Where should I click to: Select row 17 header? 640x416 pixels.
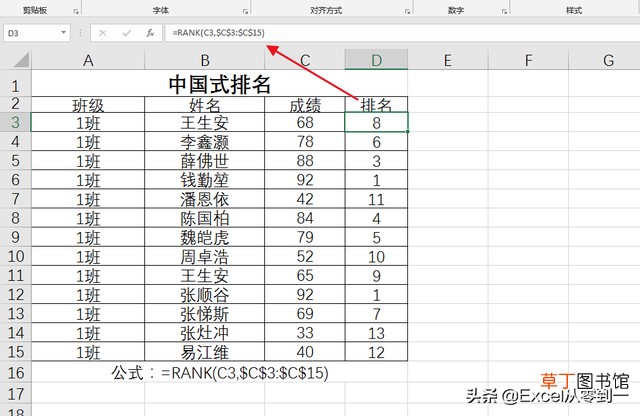pyautogui.click(x=16, y=394)
